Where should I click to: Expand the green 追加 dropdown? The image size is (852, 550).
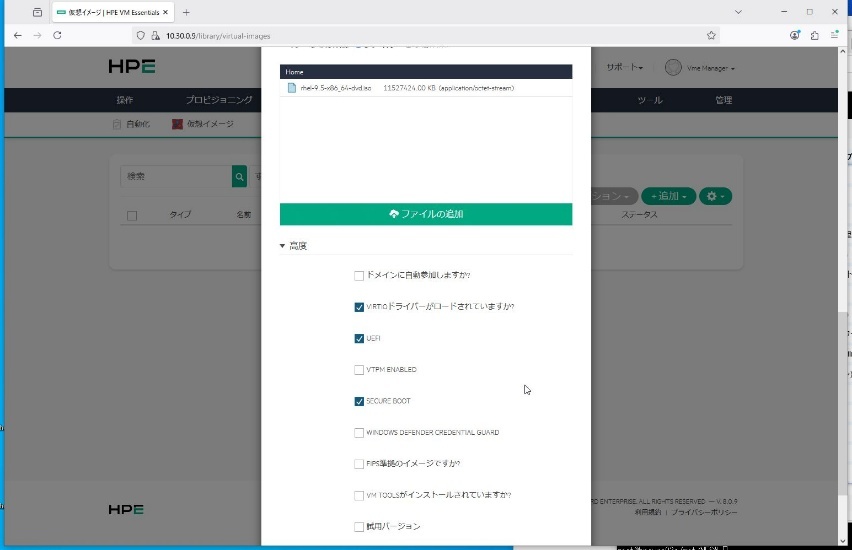click(x=667, y=196)
